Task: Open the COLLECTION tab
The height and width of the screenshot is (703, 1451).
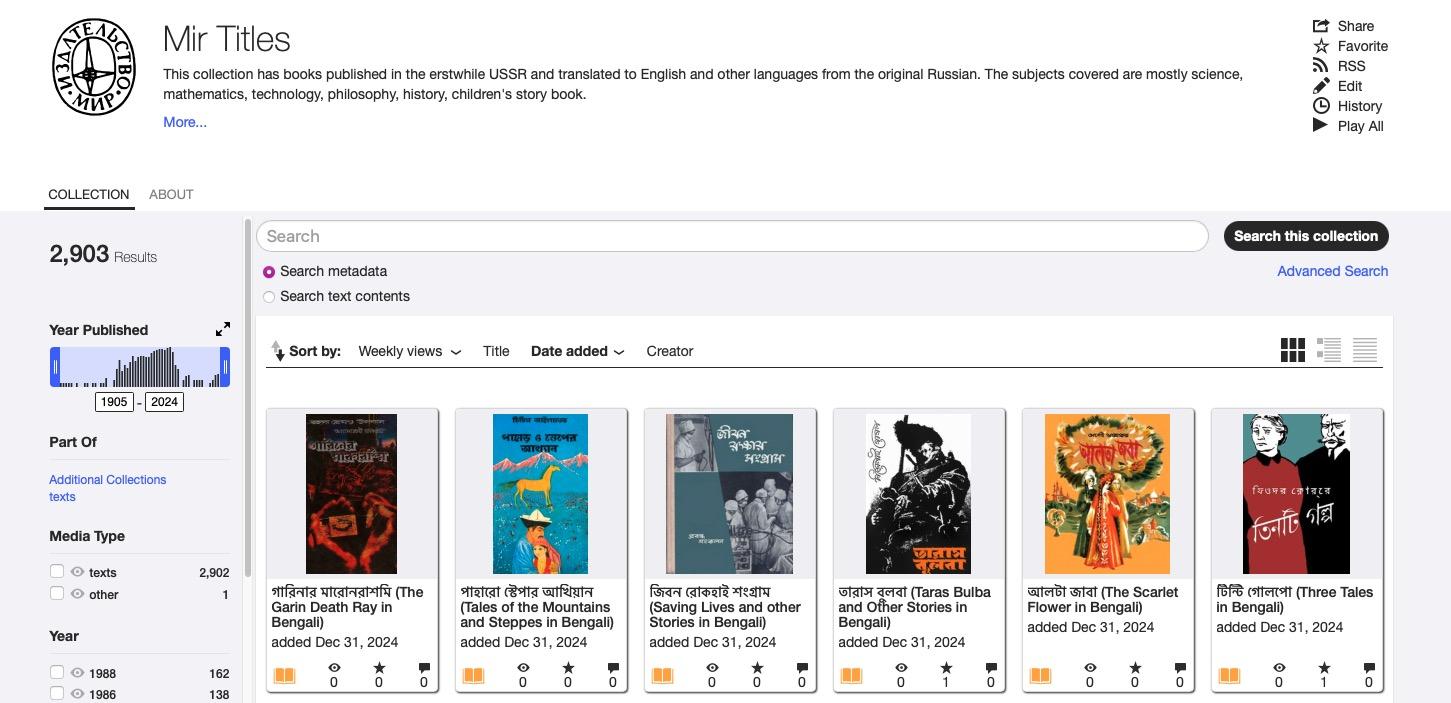Action: click(89, 194)
